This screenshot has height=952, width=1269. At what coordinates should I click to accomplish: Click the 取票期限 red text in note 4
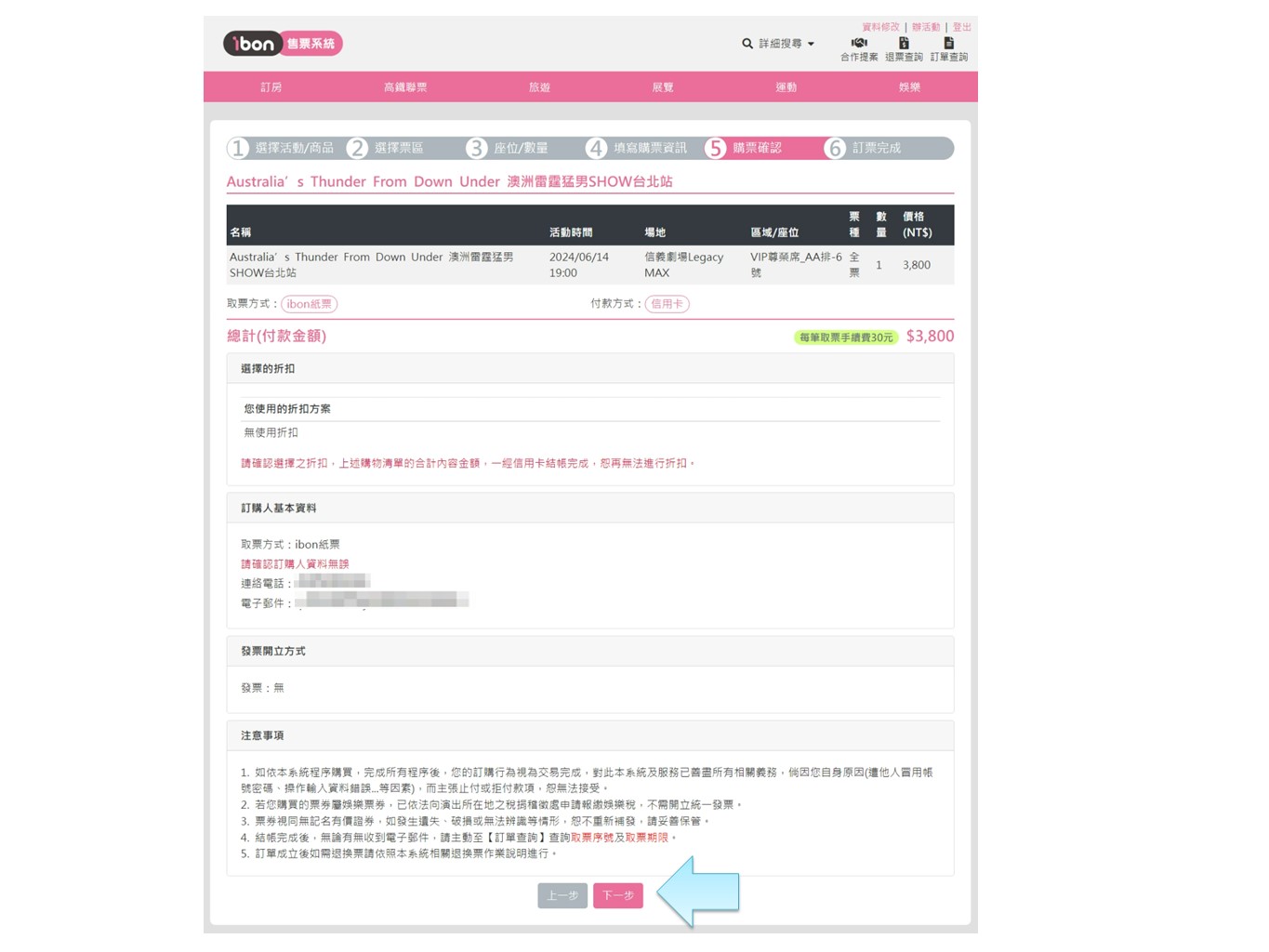point(647,838)
